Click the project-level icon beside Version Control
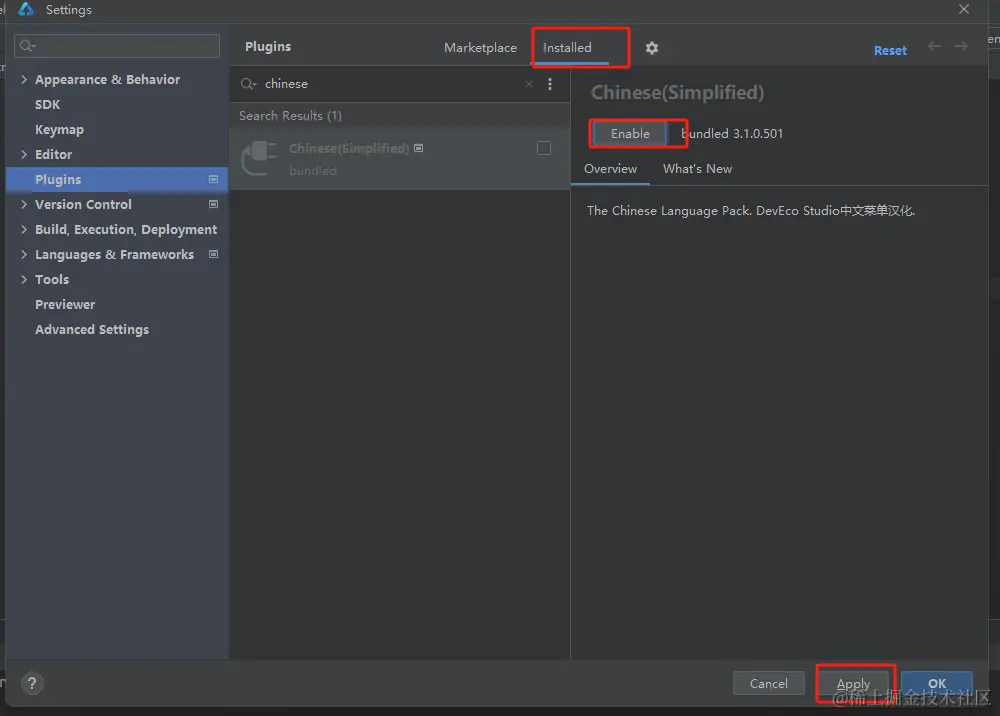The image size is (1000, 716). coord(214,205)
